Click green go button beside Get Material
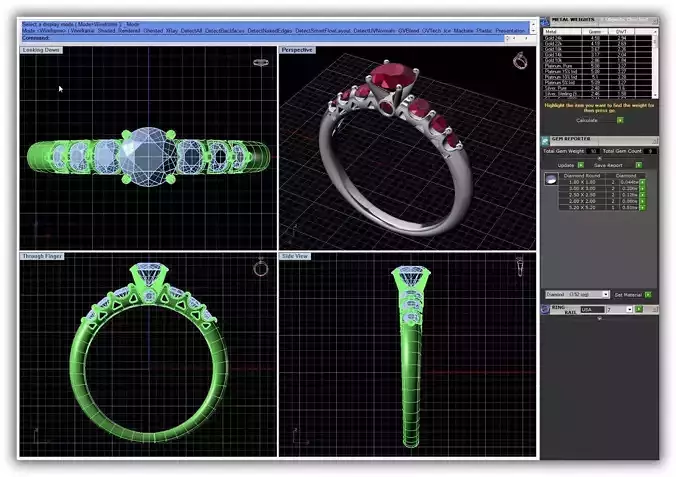676x477 pixels. (x=648, y=295)
